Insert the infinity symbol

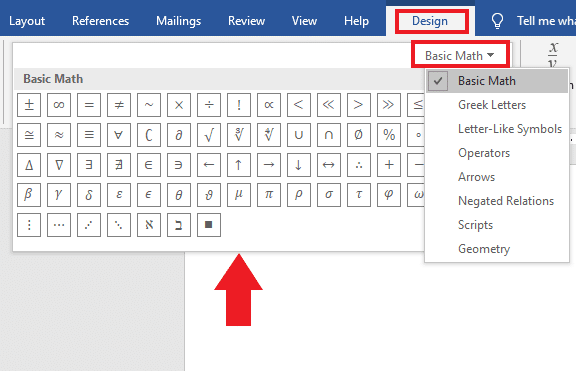(59, 105)
